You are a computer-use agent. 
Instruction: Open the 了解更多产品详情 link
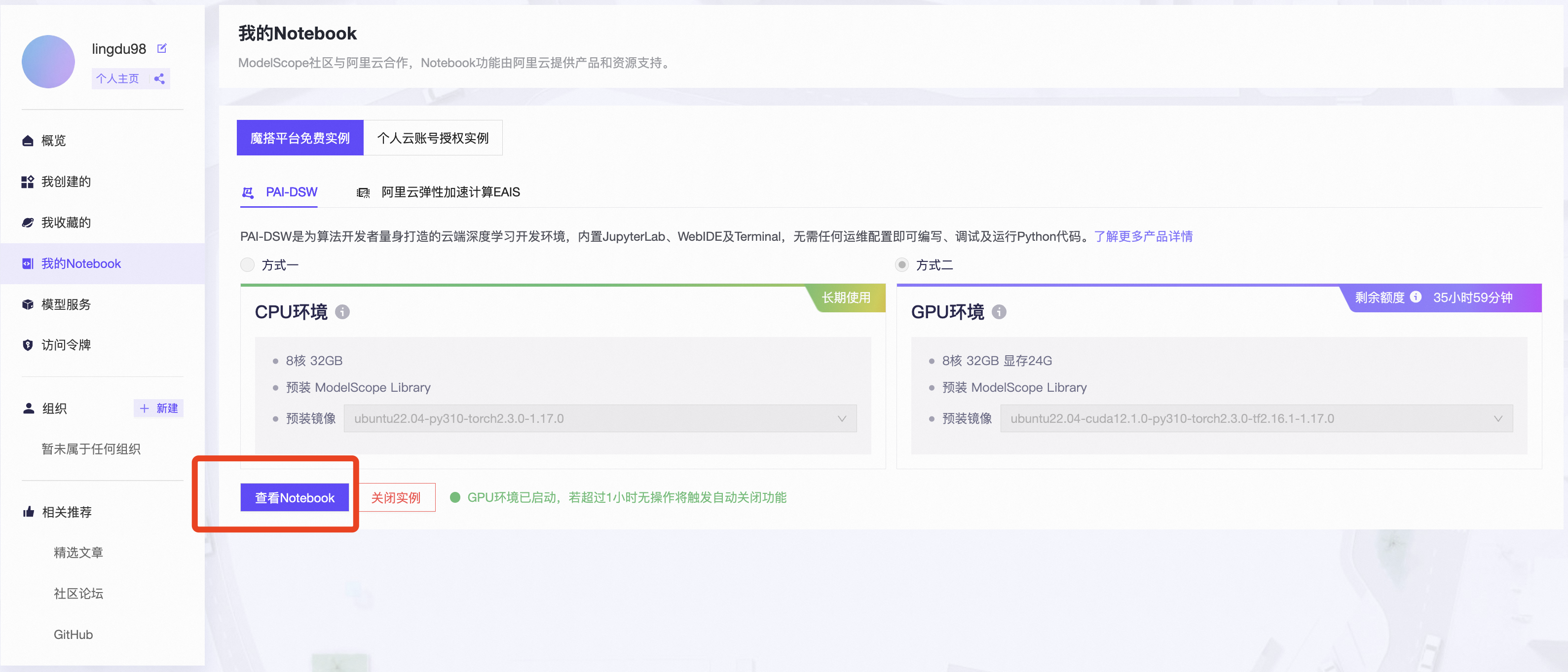pos(1143,236)
